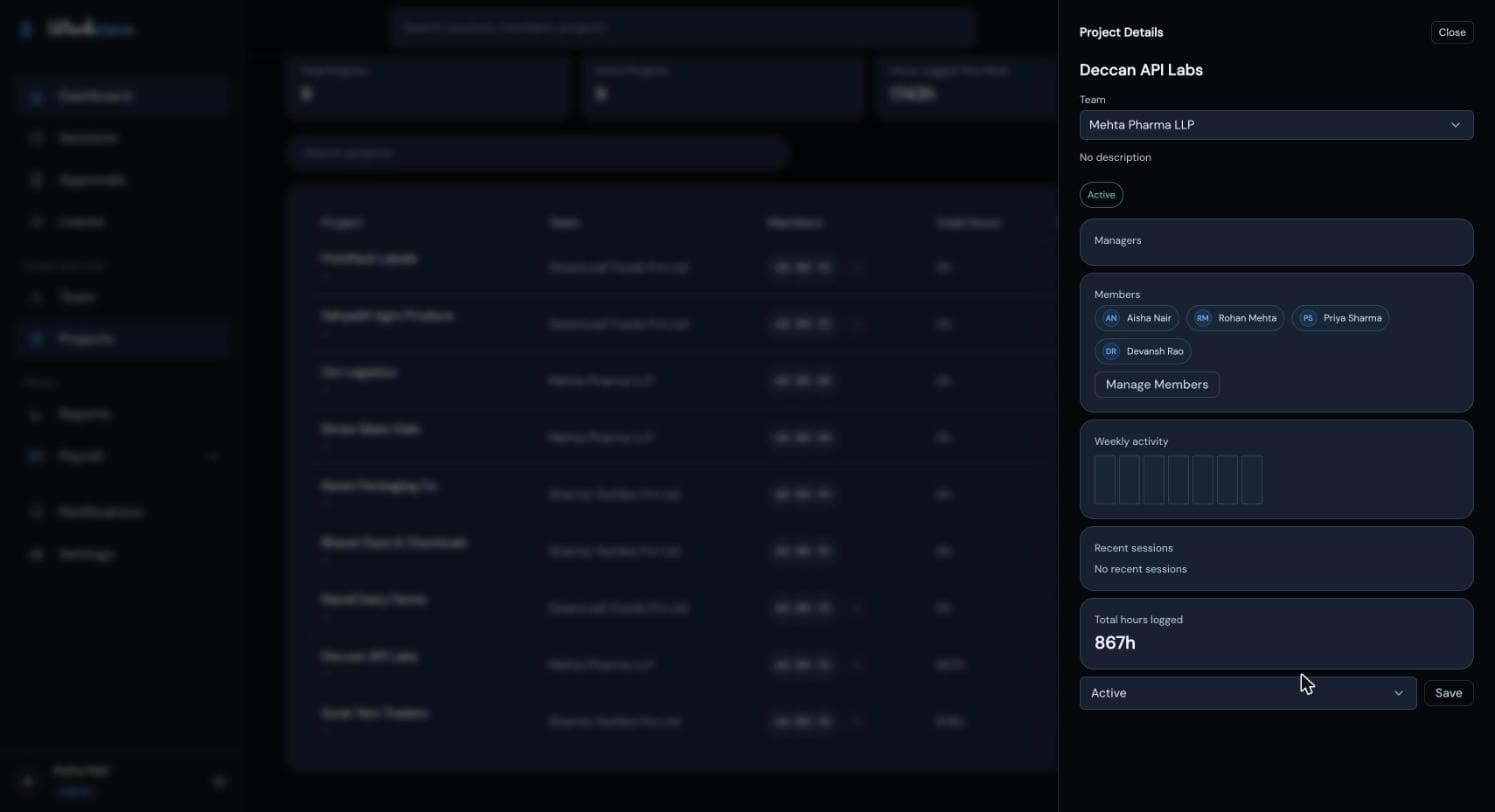Viewport: 1495px width, 812px height.
Task: Click the Members section label
Action: (x=1117, y=294)
